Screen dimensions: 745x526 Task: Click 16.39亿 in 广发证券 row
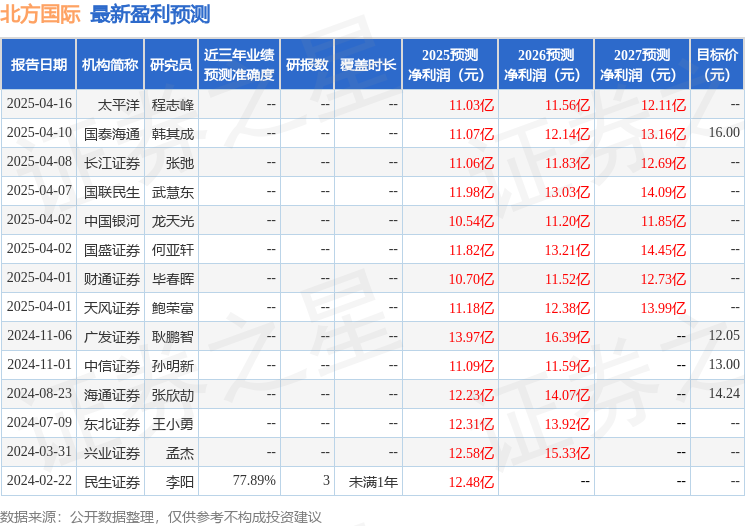coord(568,337)
